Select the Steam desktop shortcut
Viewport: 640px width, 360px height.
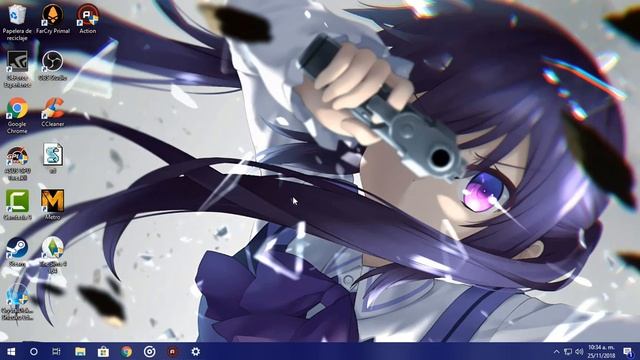coord(17,252)
